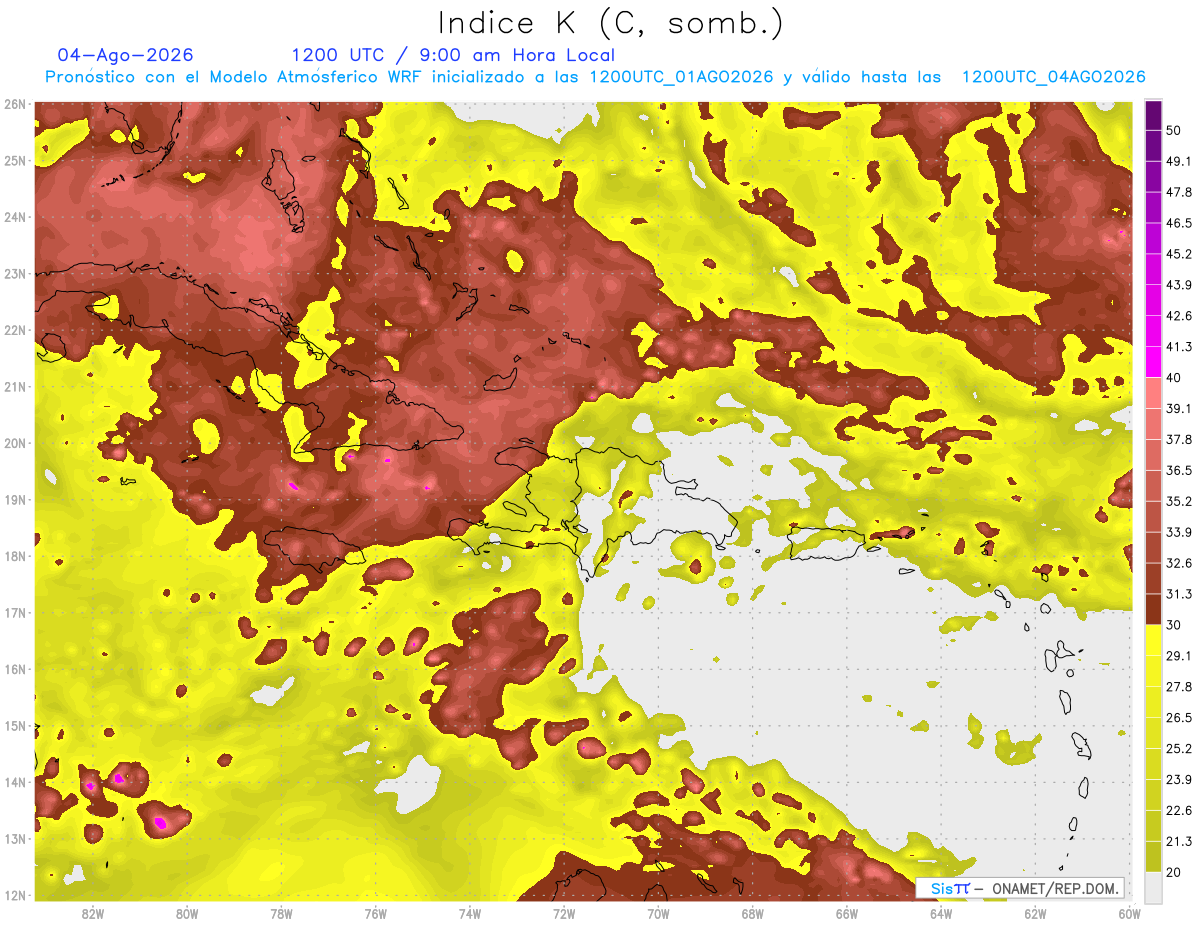Click the colorbar value 40
This screenshot has height=927, width=1200.
[1176, 378]
